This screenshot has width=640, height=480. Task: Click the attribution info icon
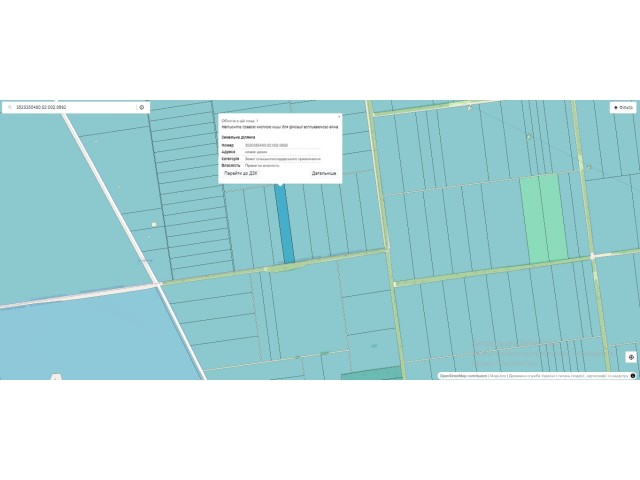[x=633, y=376]
